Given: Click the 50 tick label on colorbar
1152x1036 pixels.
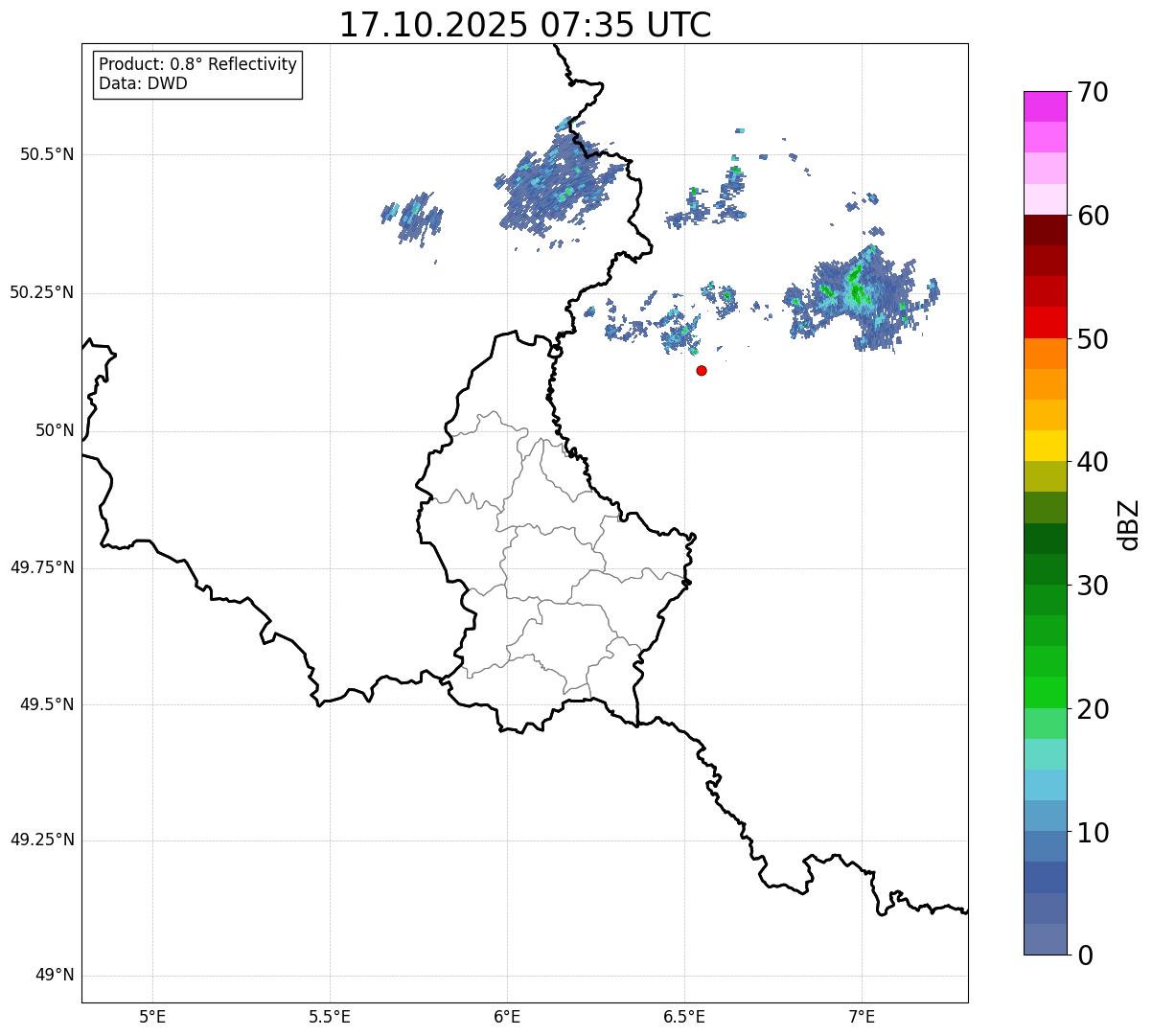Looking at the screenshot, I should coord(1093,339).
